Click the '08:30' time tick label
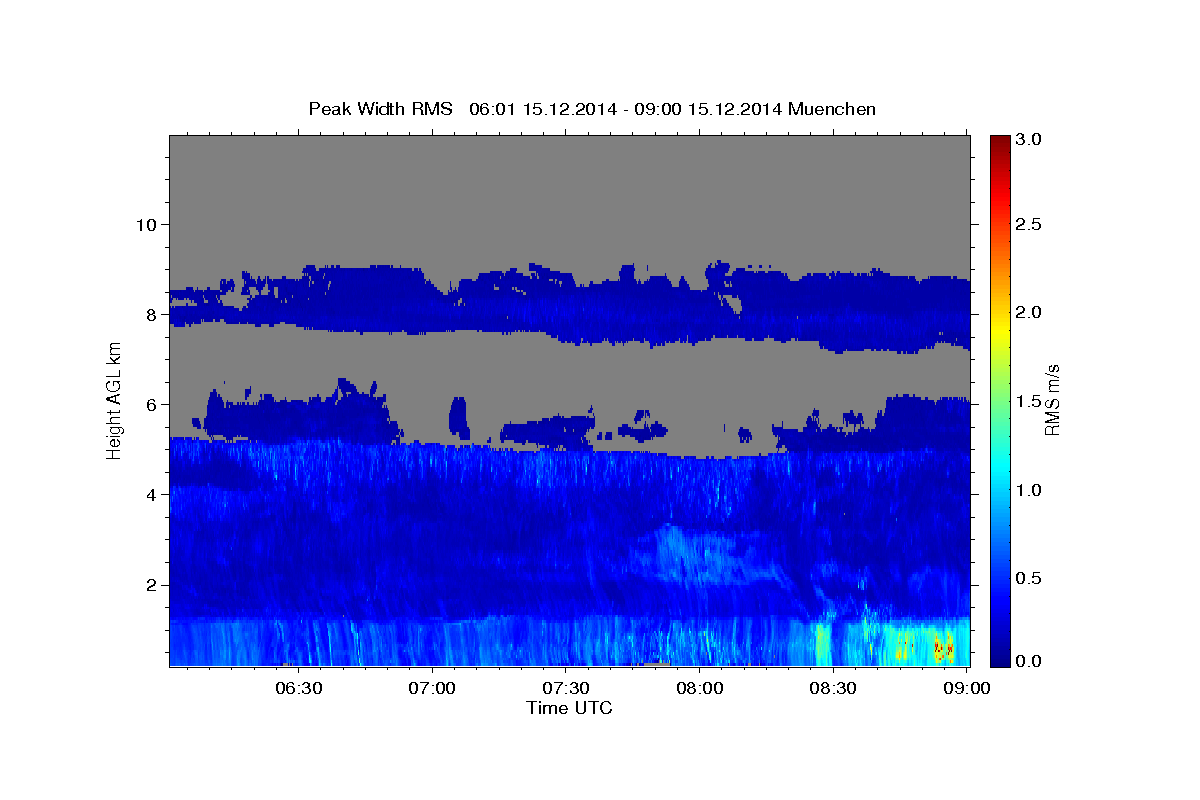This screenshot has height=800, width=1200. click(832, 688)
